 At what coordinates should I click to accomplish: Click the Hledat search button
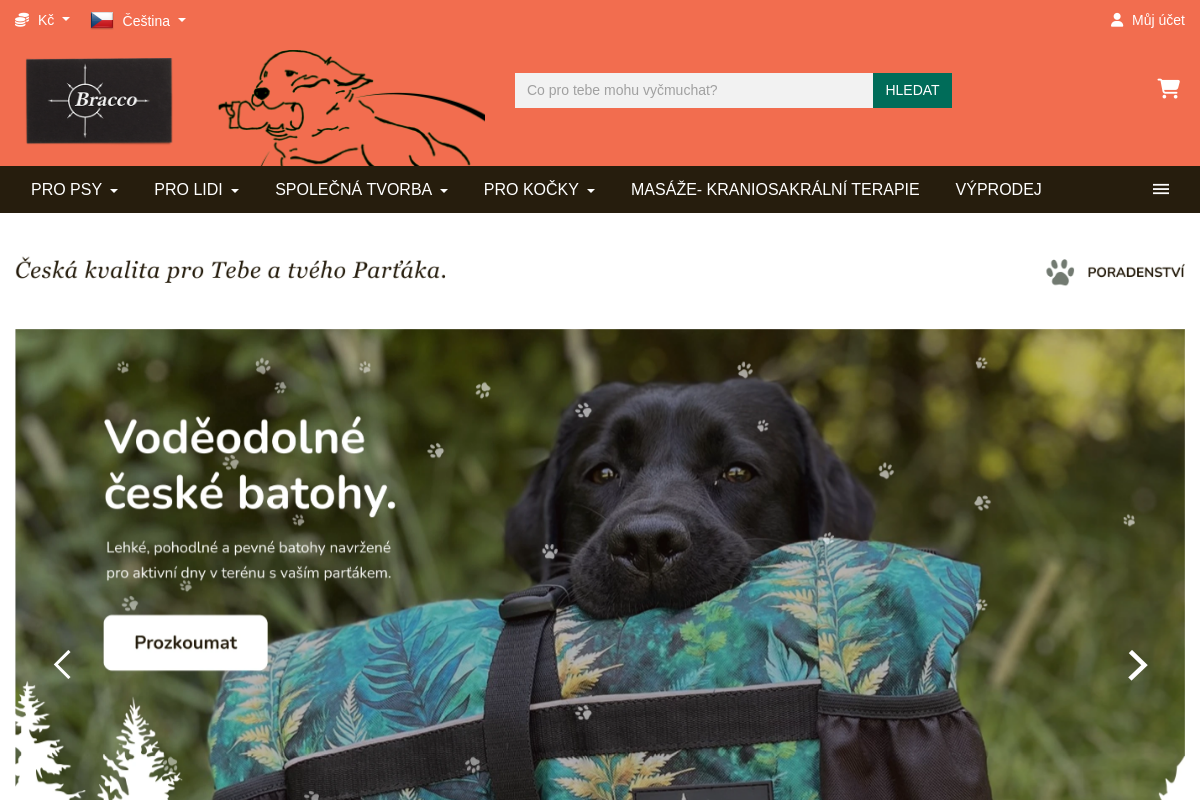pyautogui.click(x=912, y=90)
